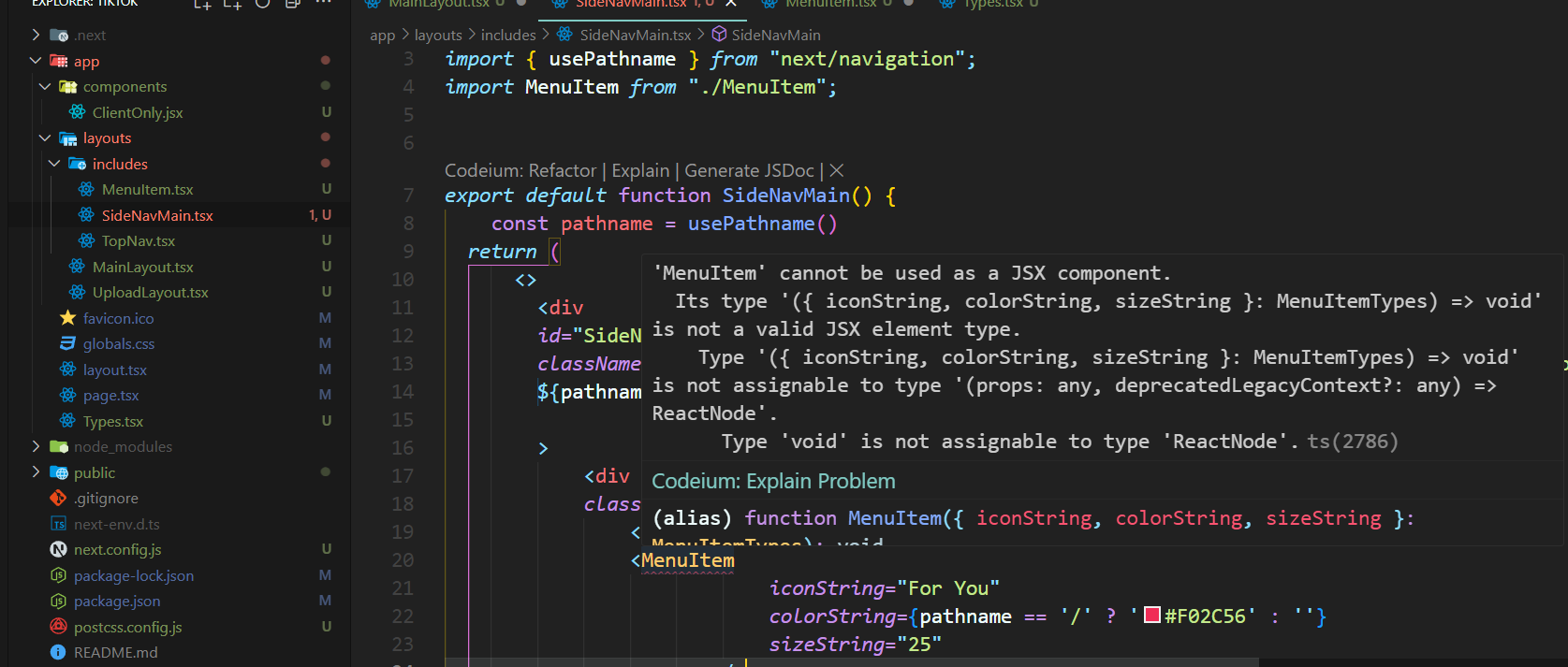Open README.md file

(116, 652)
